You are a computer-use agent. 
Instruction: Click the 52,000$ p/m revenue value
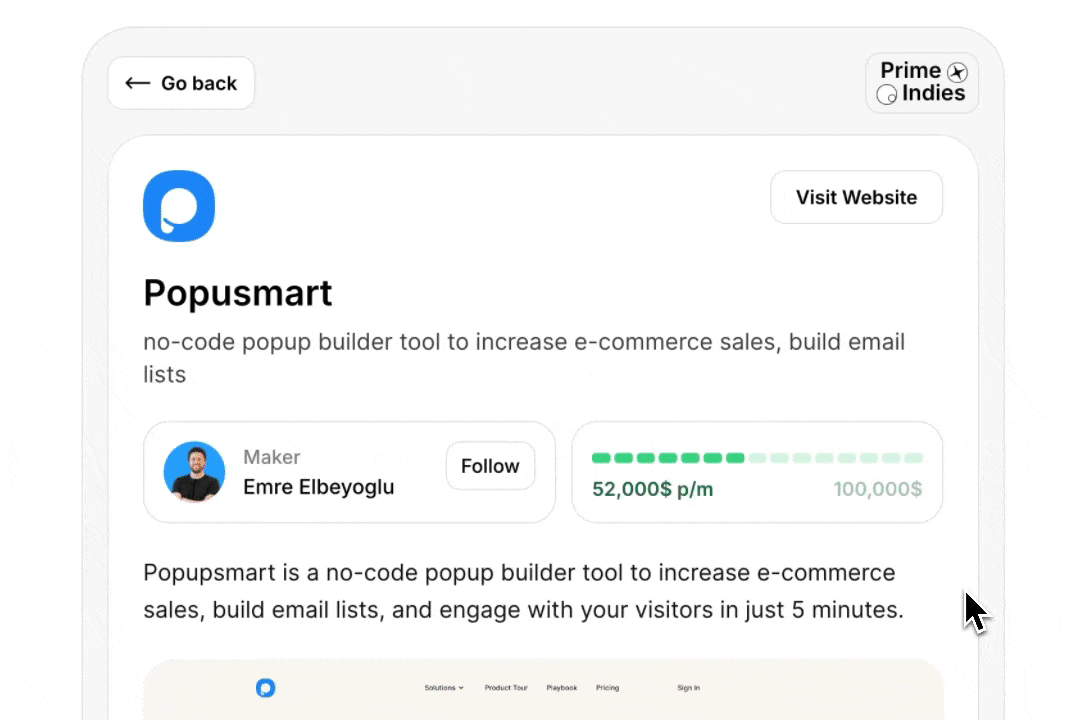click(652, 490)
